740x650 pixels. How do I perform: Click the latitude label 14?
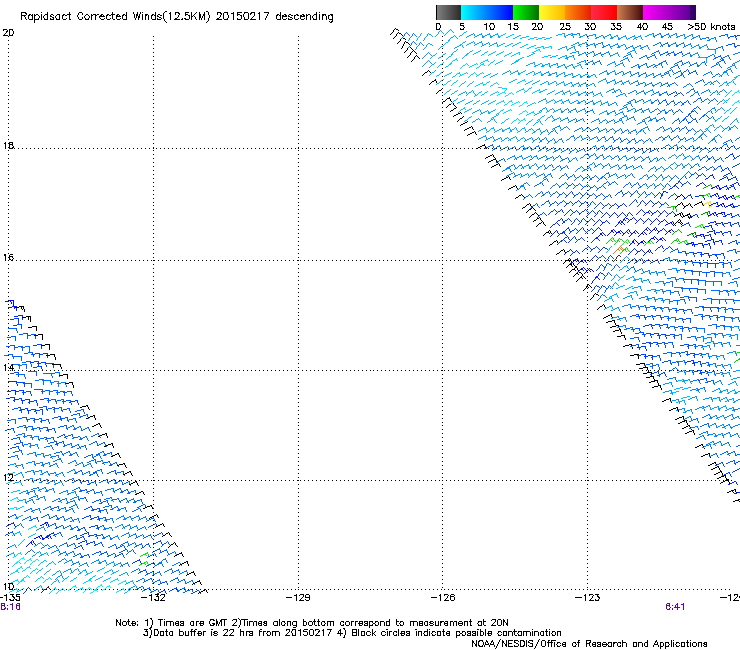(8, 367)
